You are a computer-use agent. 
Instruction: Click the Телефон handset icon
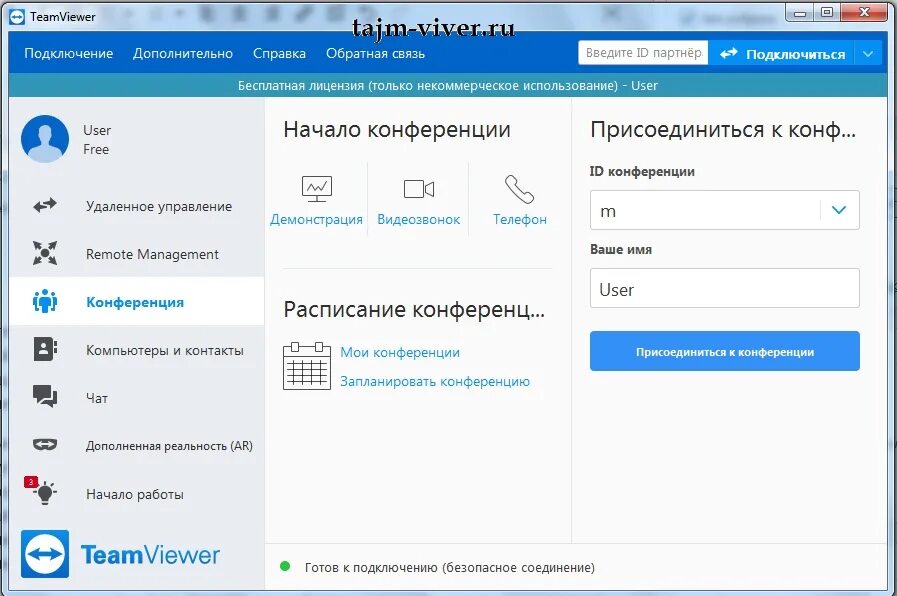click(519, 189)
